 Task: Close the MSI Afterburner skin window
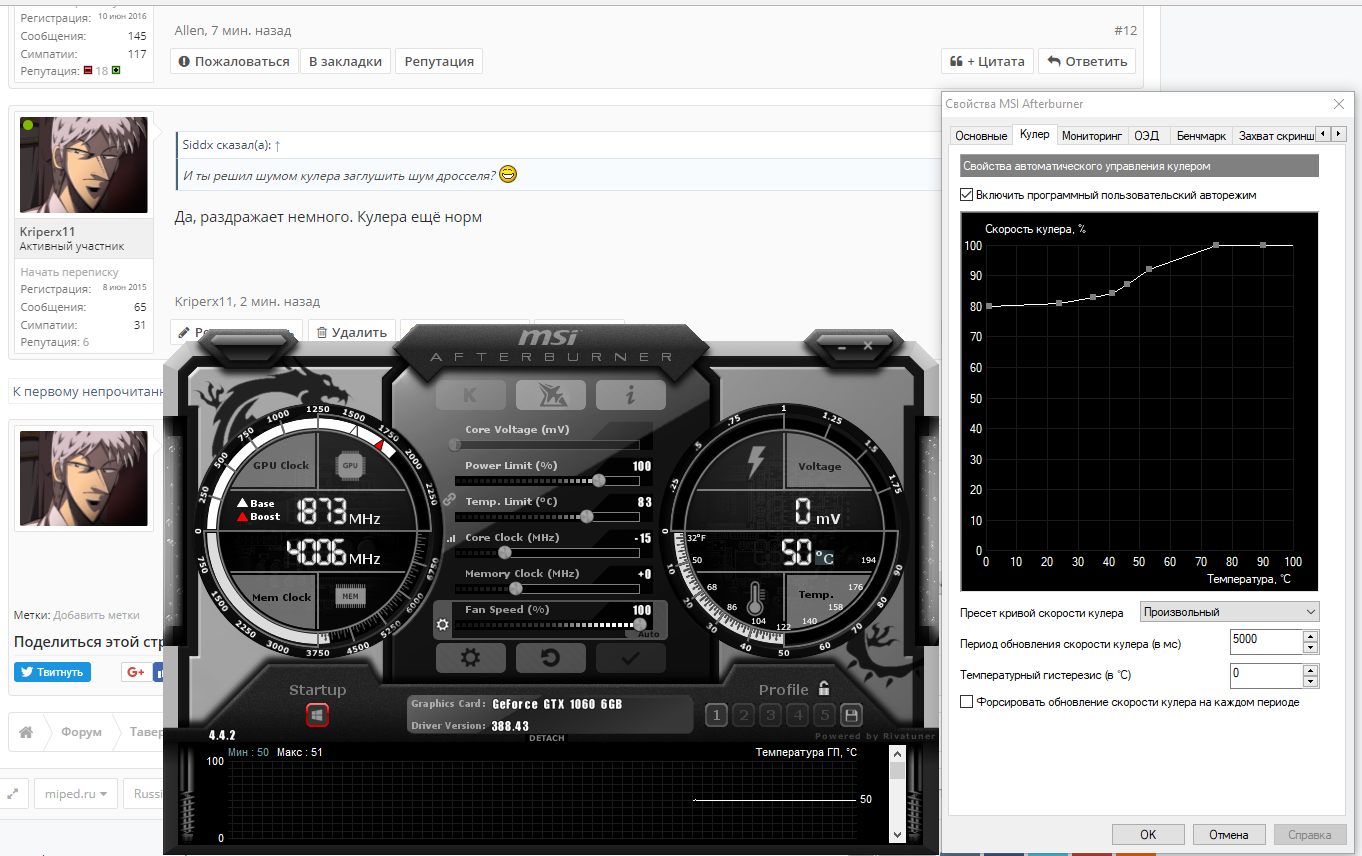[x=868, y=346]
